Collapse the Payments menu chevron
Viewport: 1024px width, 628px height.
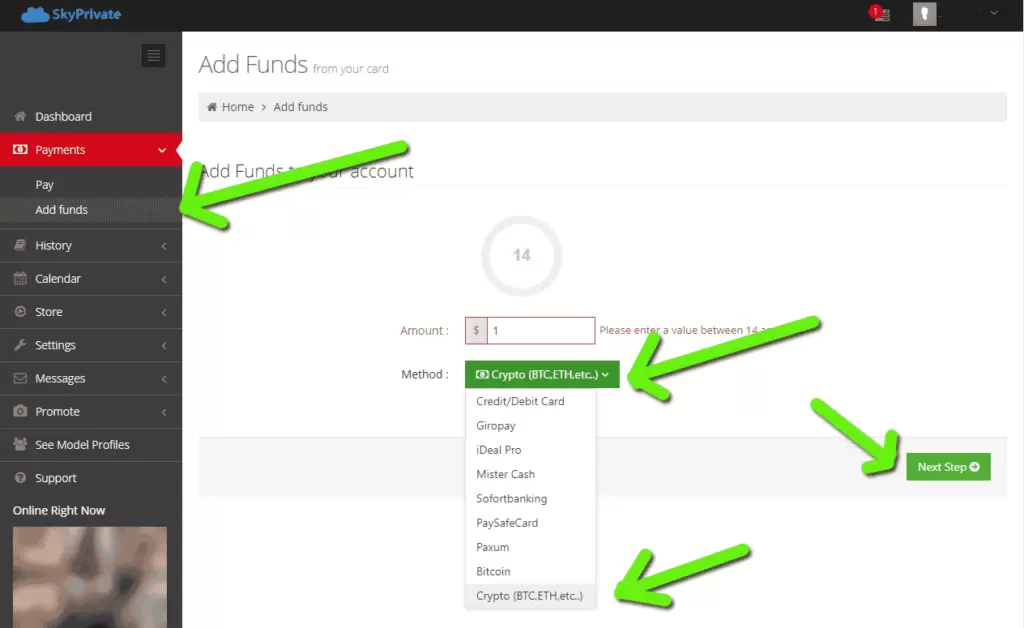click(x=162, y=150)
